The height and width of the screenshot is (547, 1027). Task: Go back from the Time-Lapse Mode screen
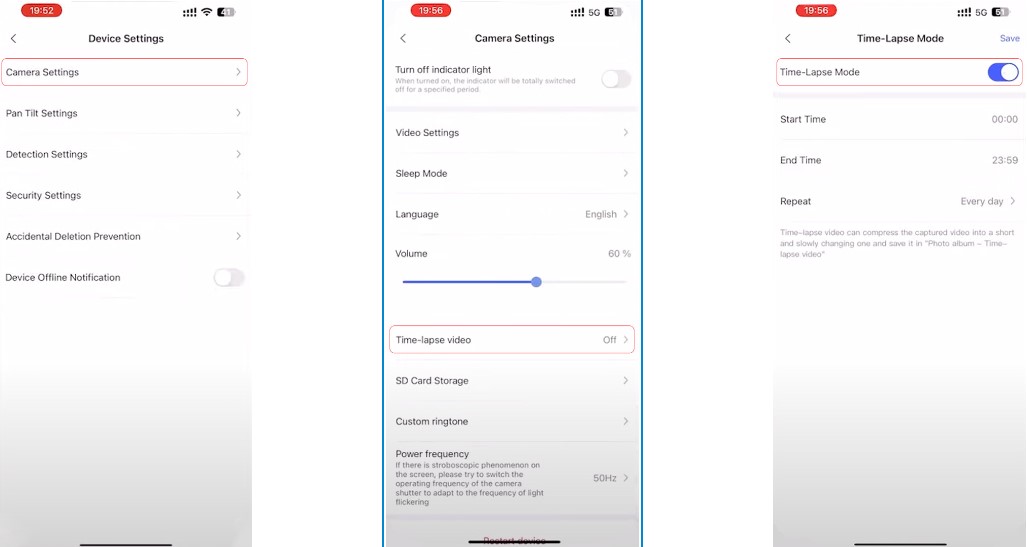pos(788,39)
